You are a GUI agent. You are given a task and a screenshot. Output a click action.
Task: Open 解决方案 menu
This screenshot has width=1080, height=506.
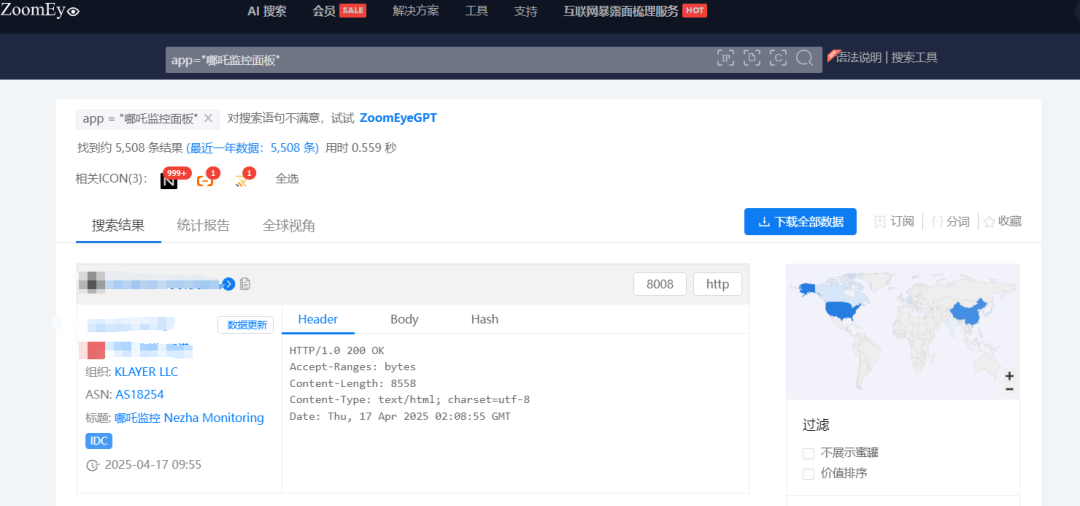(415, 11)
